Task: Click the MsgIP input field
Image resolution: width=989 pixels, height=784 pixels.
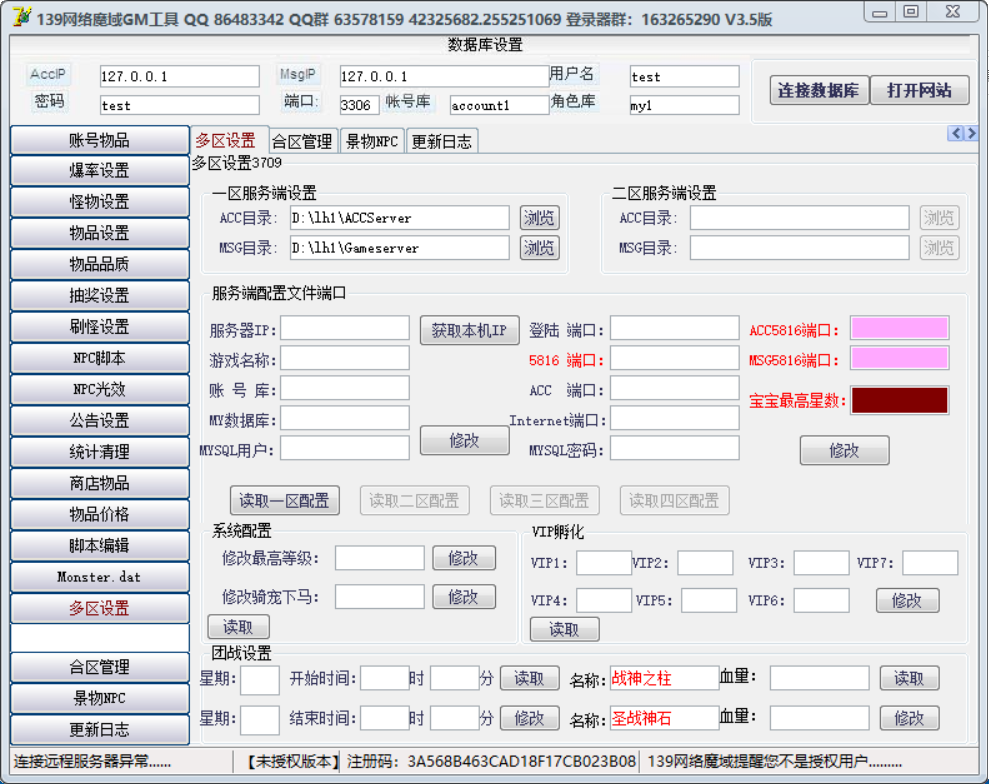Action: point(444,76)
